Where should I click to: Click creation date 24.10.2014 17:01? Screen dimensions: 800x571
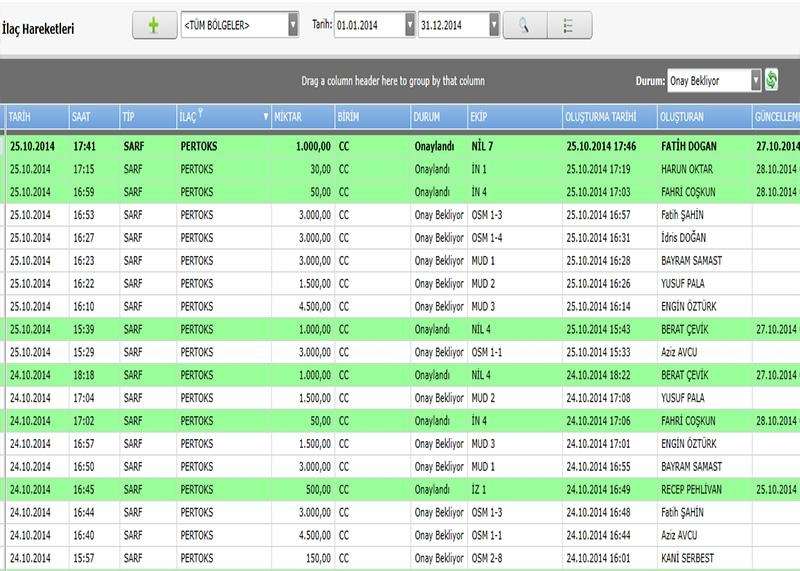point(598,444)
